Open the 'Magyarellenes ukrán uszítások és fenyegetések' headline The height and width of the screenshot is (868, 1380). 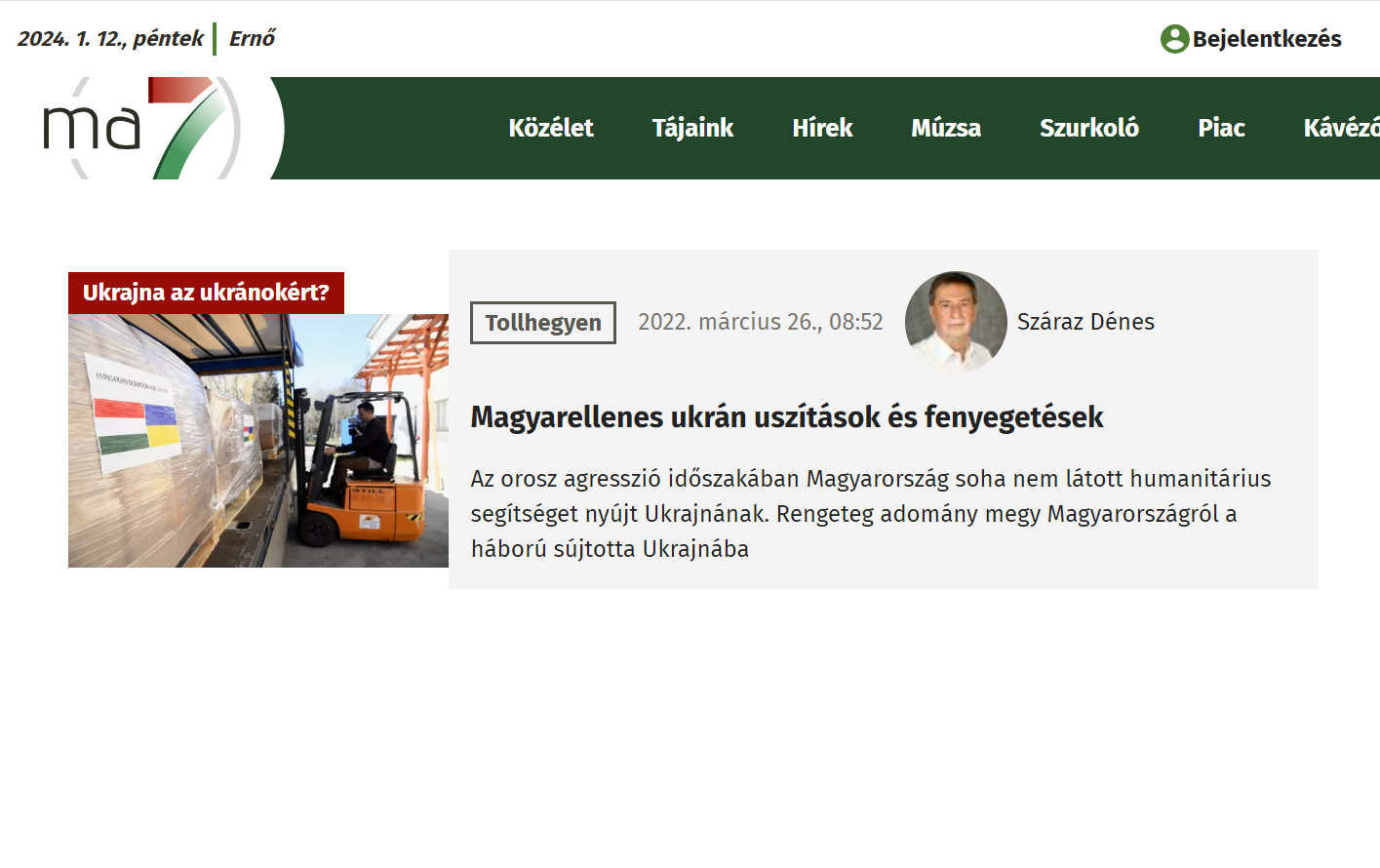coord(786,417)
